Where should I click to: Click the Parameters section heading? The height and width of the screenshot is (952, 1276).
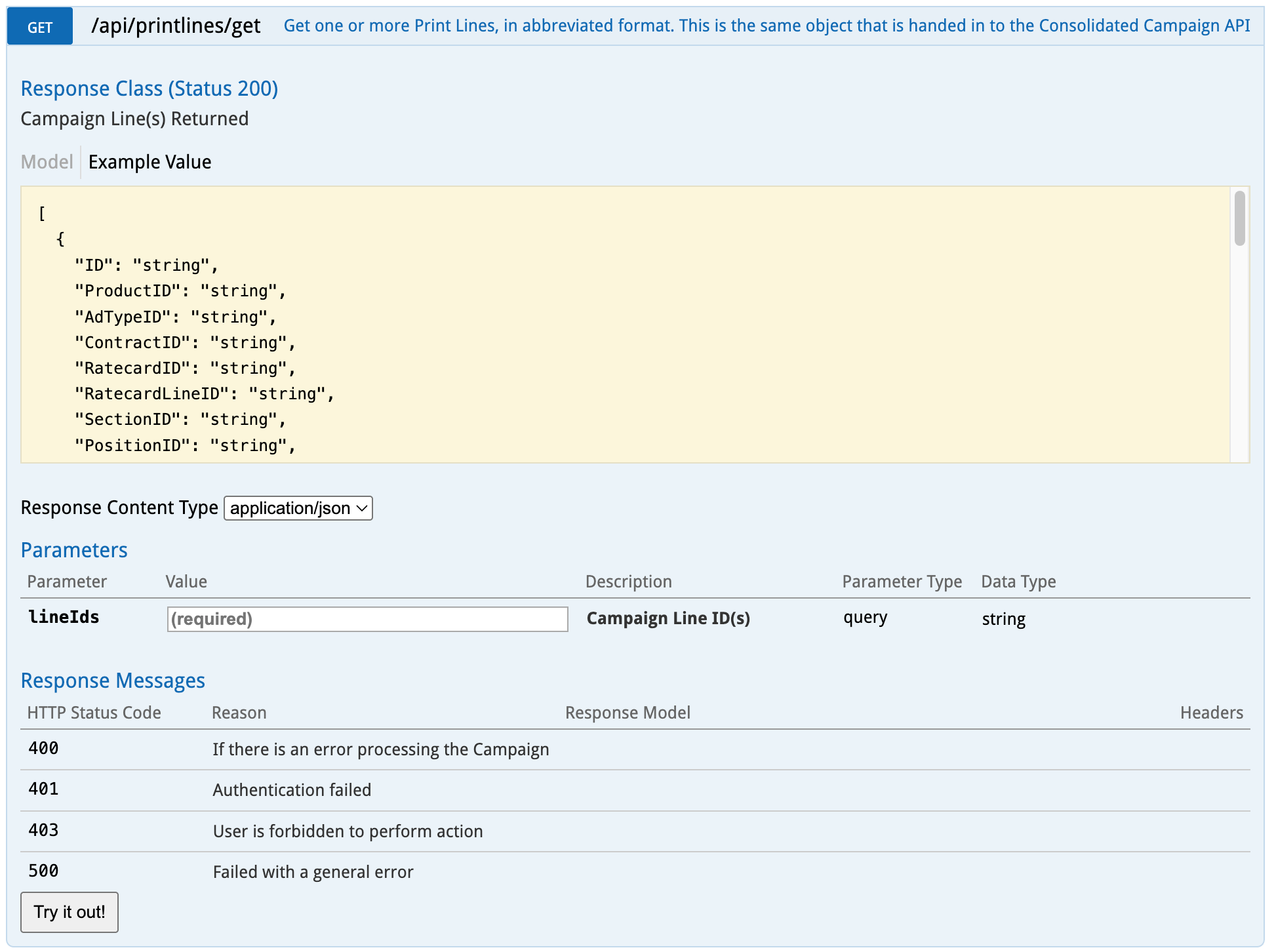pyautogui.click(x=74, y=550)
